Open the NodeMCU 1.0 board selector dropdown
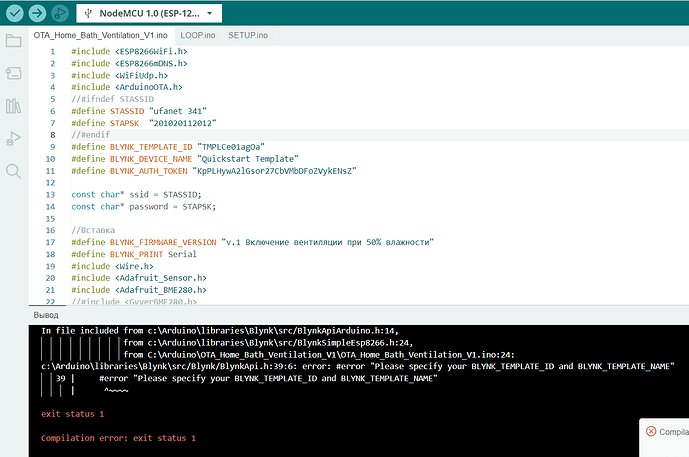The width and height of the screenshot is (689, 457). pos(149,13)
